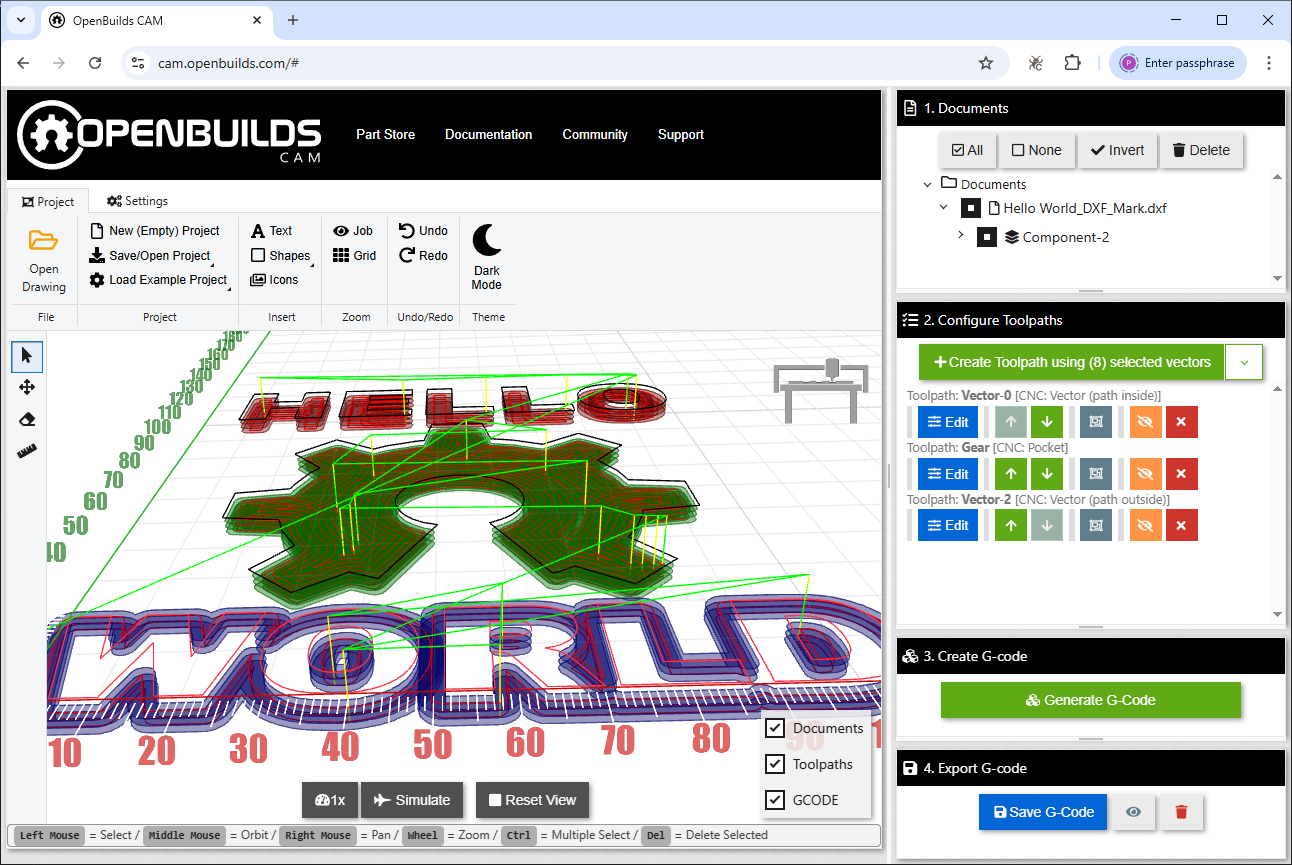Screen dimensions: 1292x865
Task: Delete the Gear pocket toolpath
Action: [x=1181, y=474]
